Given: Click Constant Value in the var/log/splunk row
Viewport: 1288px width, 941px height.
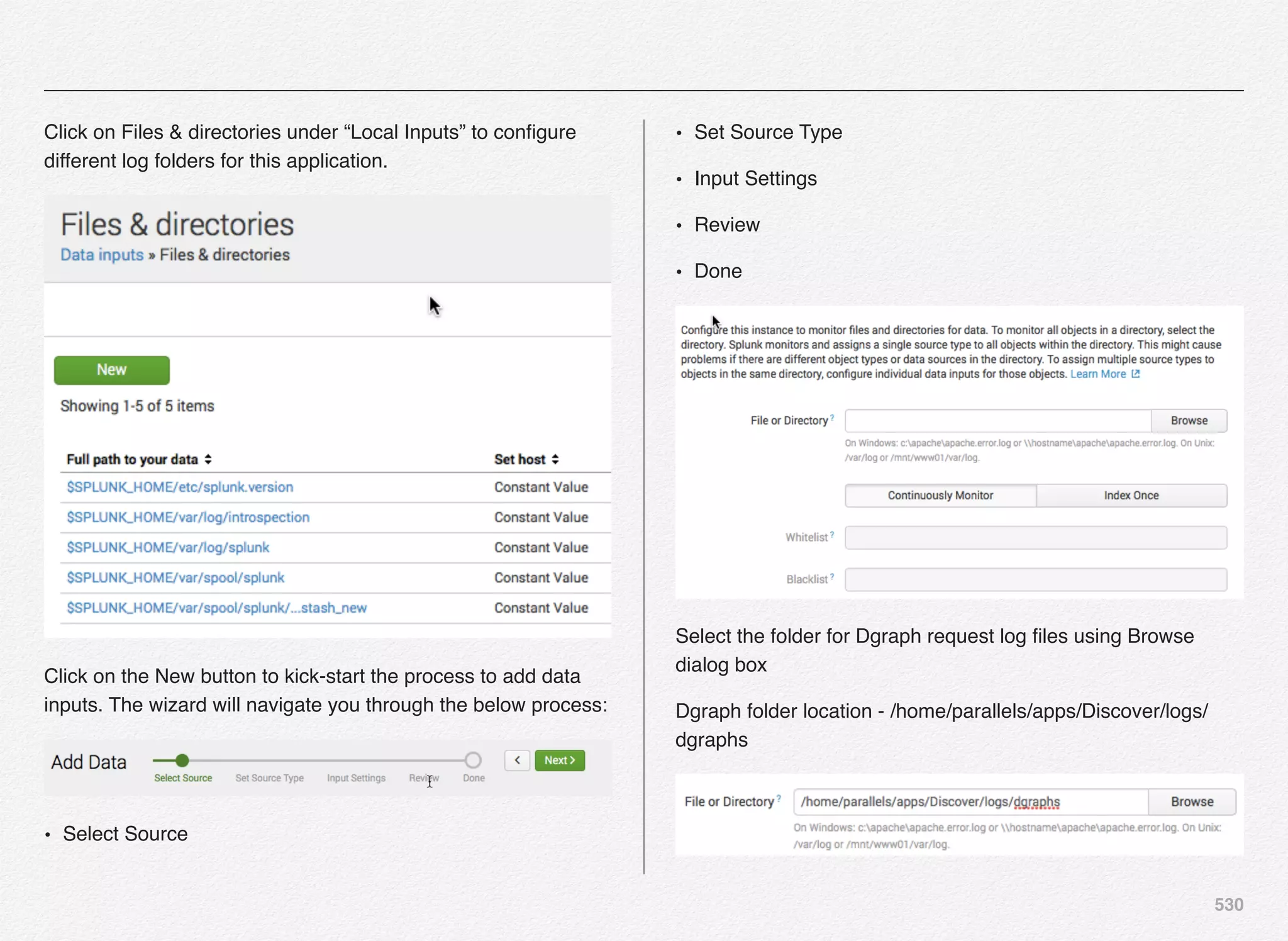Looking at the screenshot, I should pyautogui.click(x=541, y=547).
